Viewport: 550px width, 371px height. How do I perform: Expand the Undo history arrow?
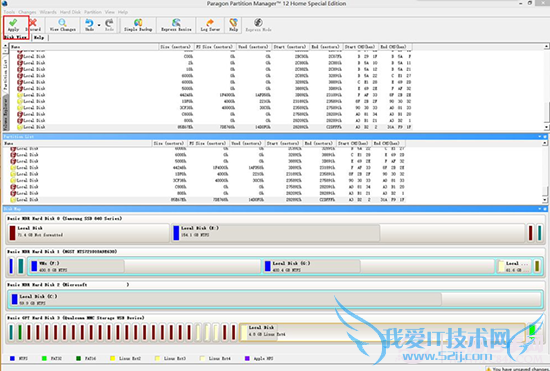coord(99,25)
